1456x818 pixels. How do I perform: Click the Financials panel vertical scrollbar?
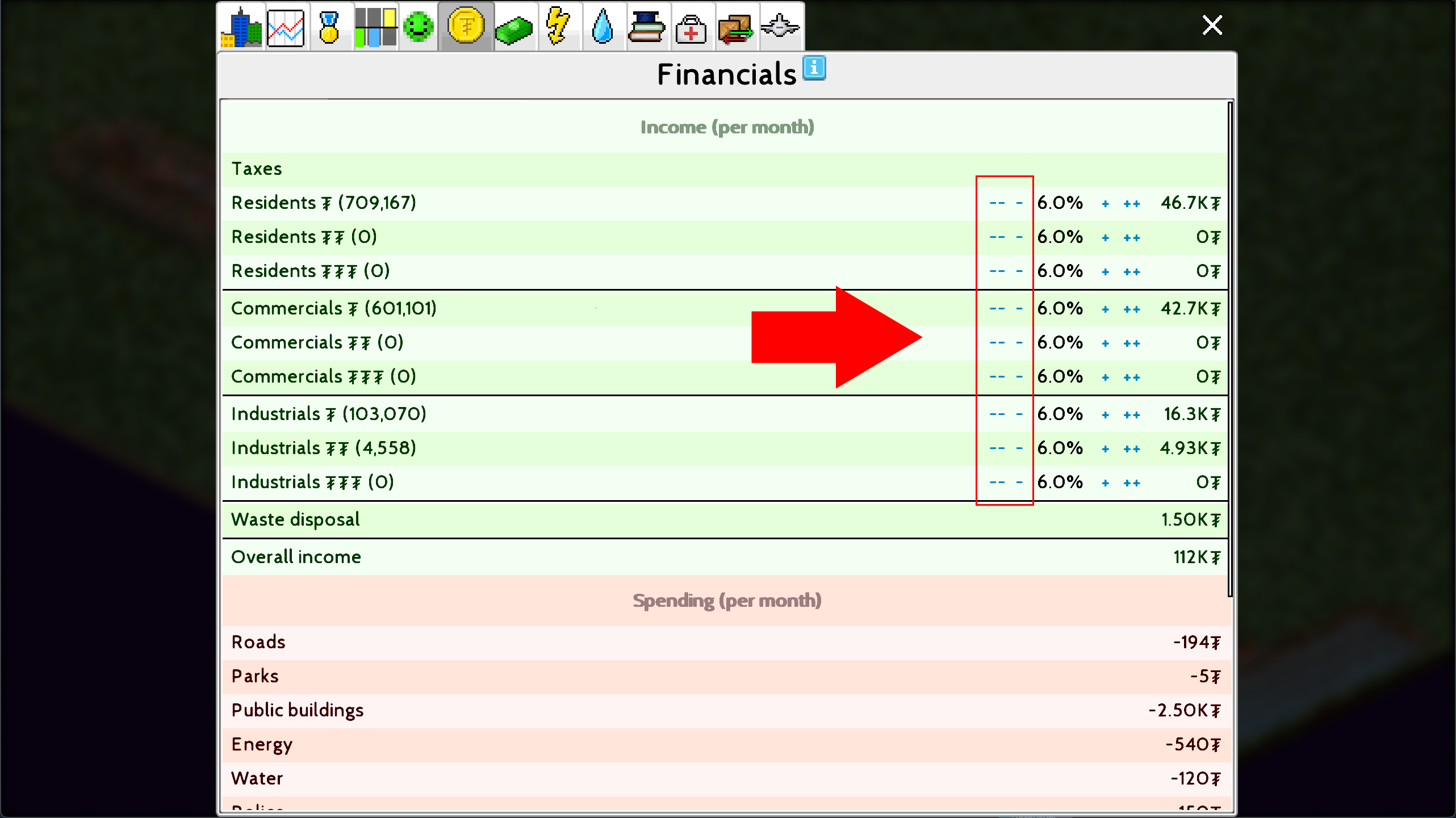1229,349
